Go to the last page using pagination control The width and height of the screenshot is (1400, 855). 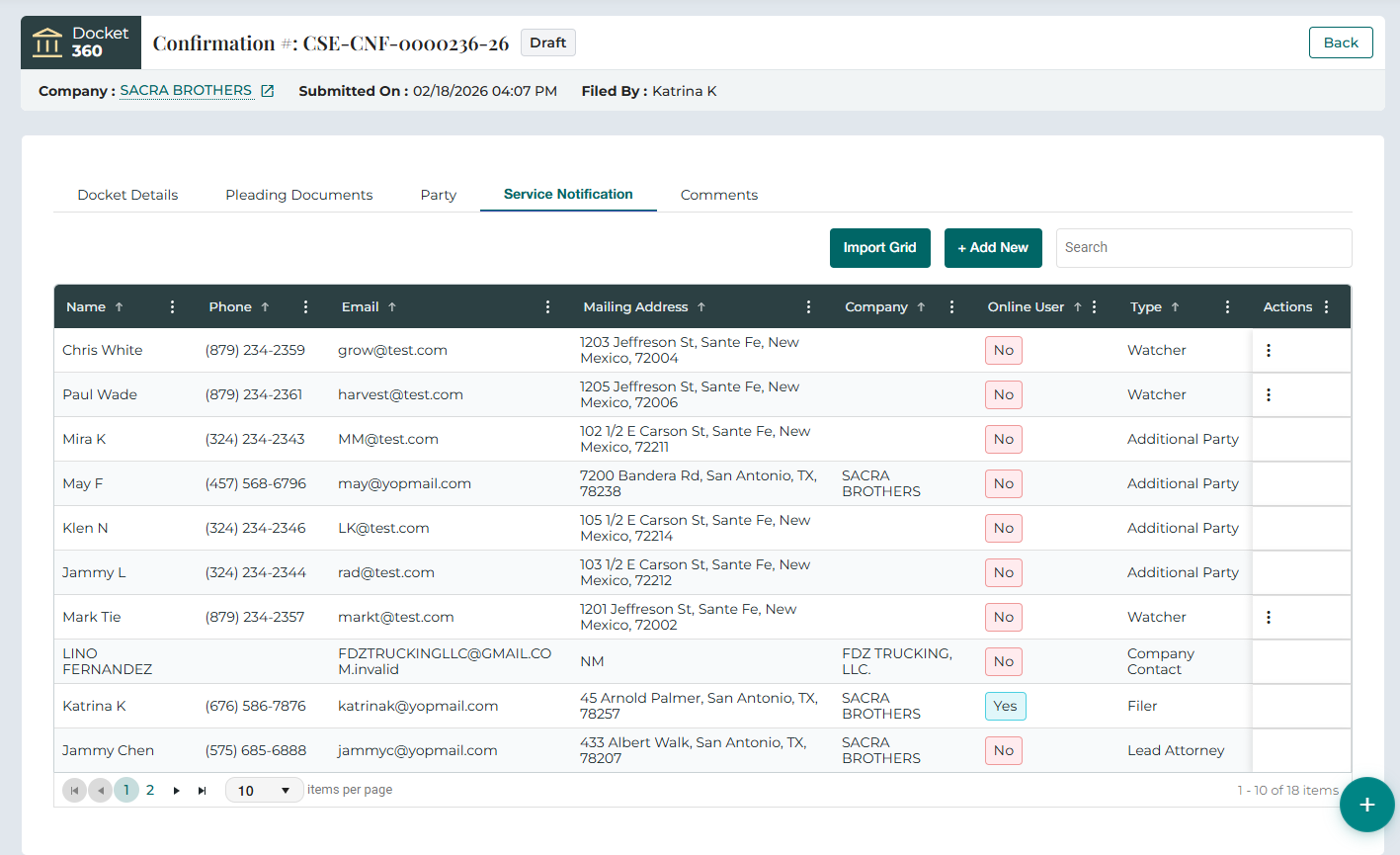[x=201, y=790]
